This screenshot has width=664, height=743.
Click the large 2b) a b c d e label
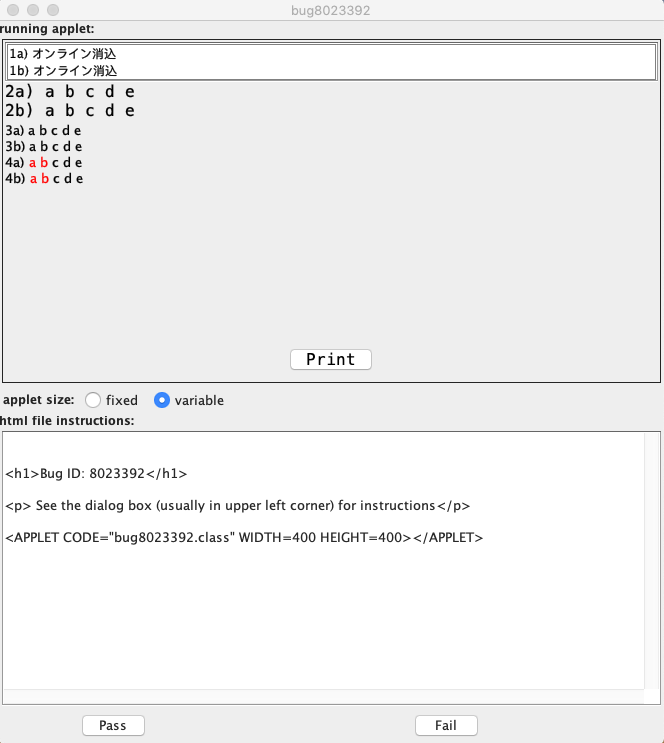click(x=70, y=111)
